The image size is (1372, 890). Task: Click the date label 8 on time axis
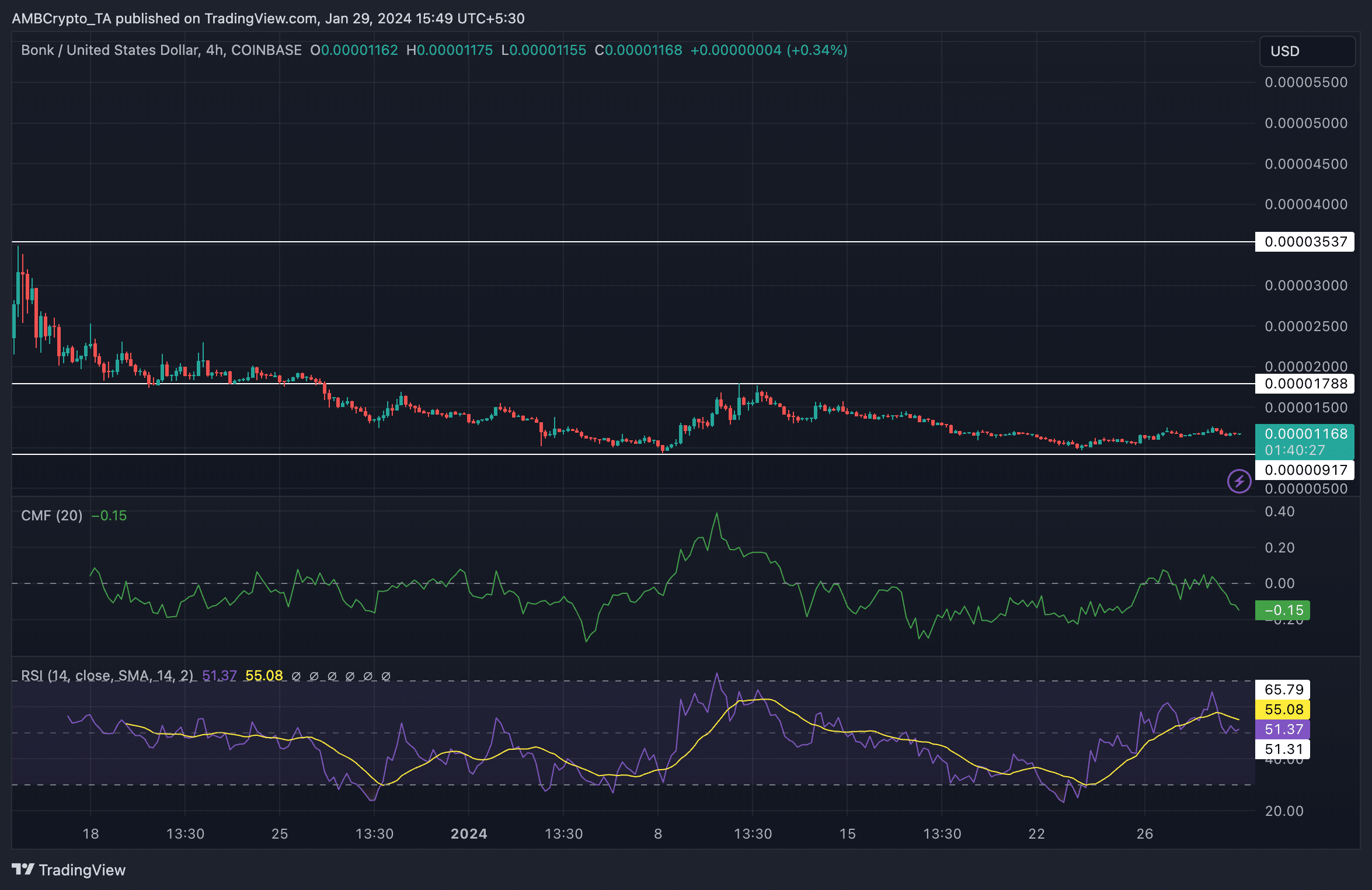click(x=658, y=834)
